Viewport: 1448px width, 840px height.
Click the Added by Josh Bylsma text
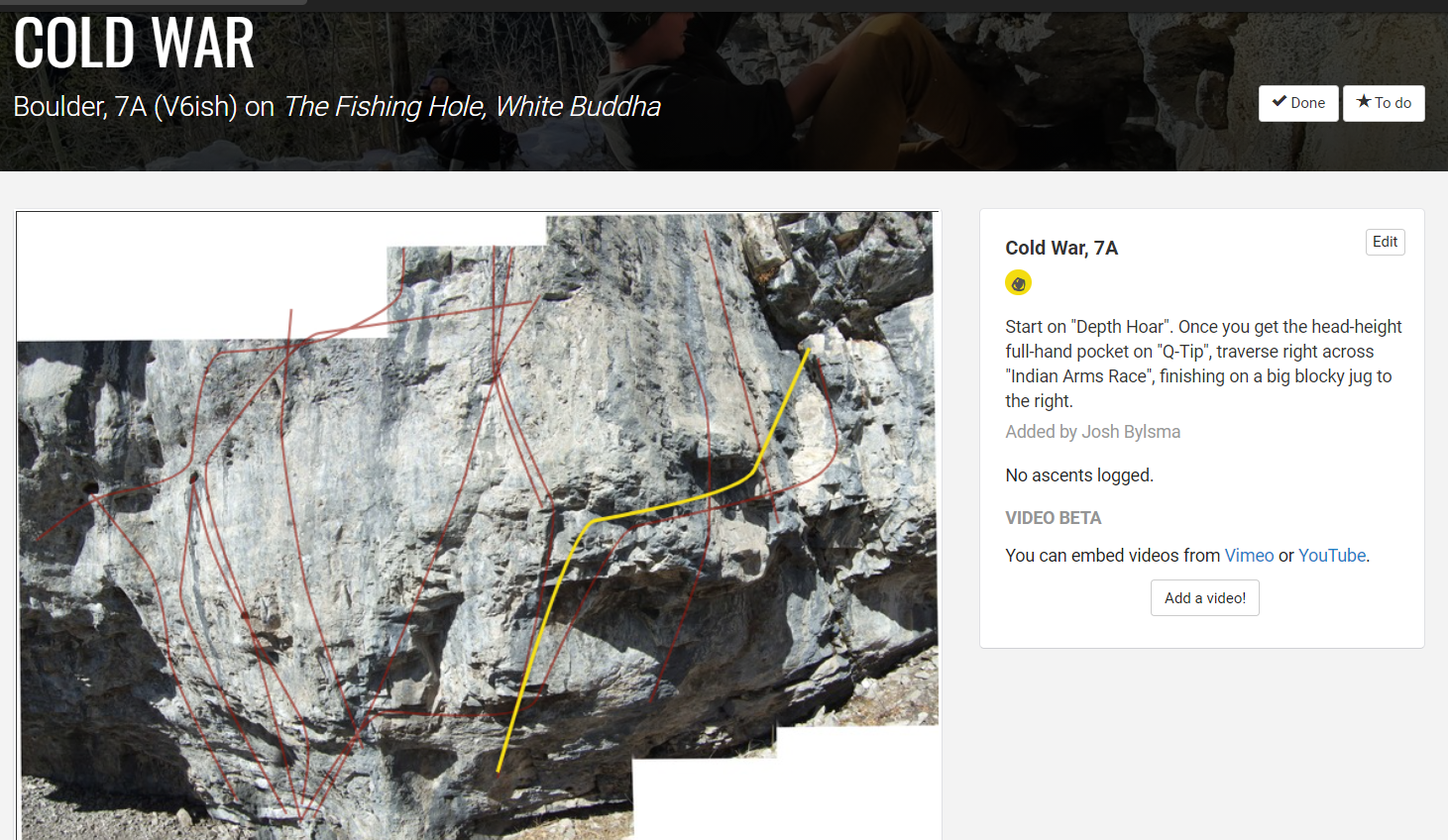click(1092, 432)
